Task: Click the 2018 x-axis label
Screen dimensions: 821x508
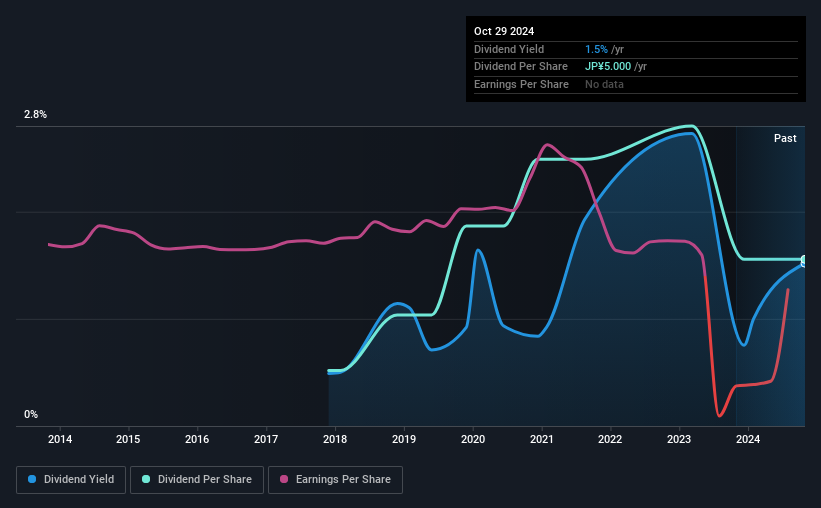Action: click(x=335, y=439)
